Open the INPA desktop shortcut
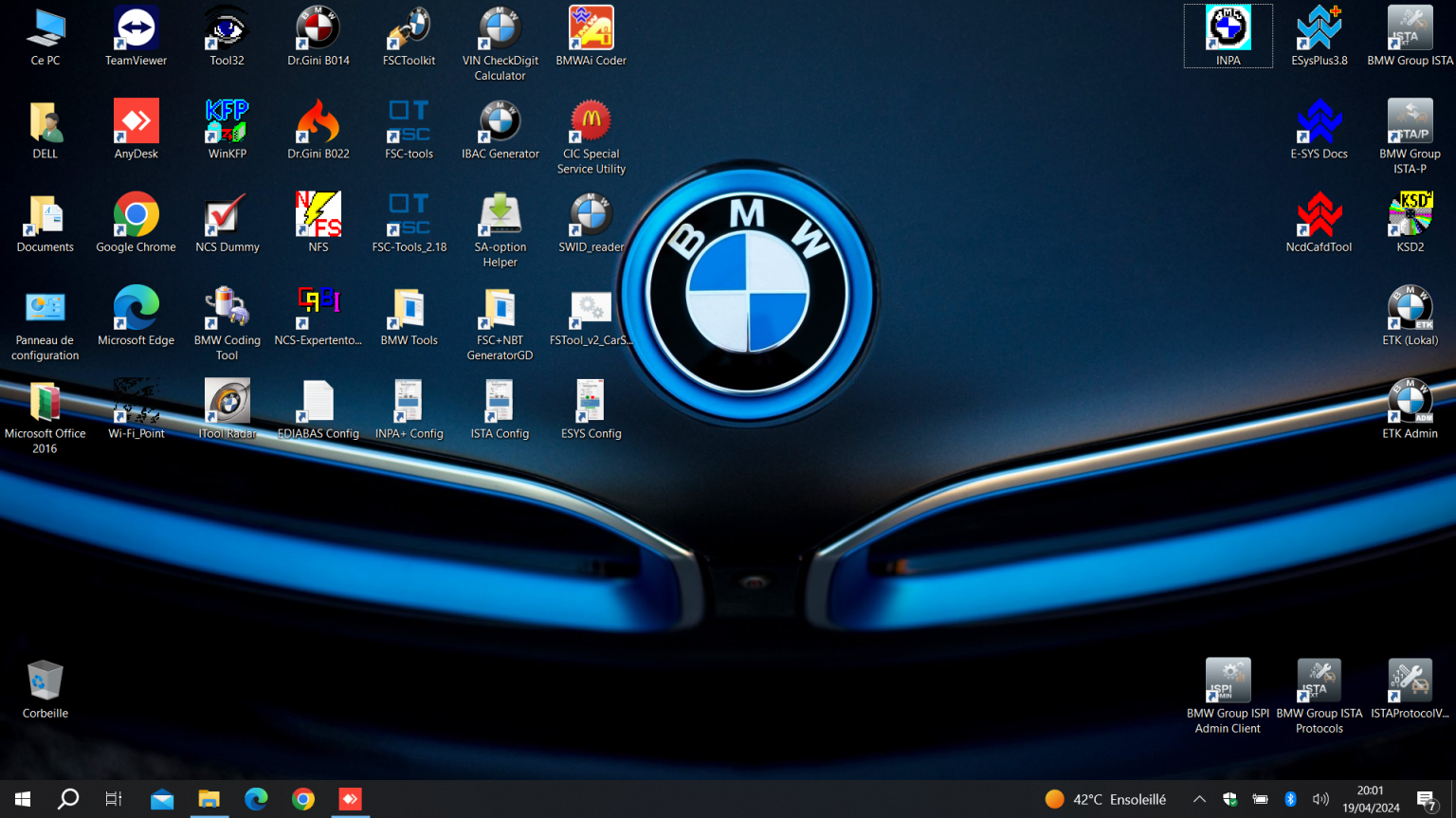This screenshot has width=1456, height=818. click(1228, 35)
